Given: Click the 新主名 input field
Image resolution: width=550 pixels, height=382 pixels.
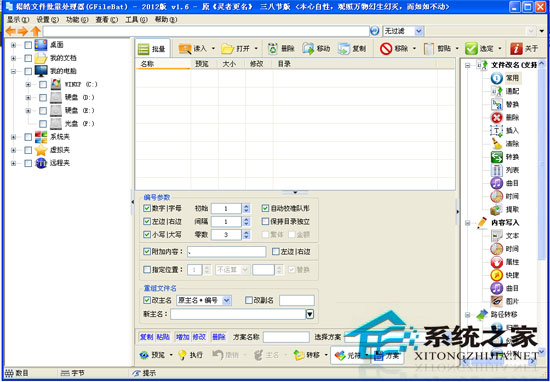Looking at the screenshot, I should pos(238,314).
